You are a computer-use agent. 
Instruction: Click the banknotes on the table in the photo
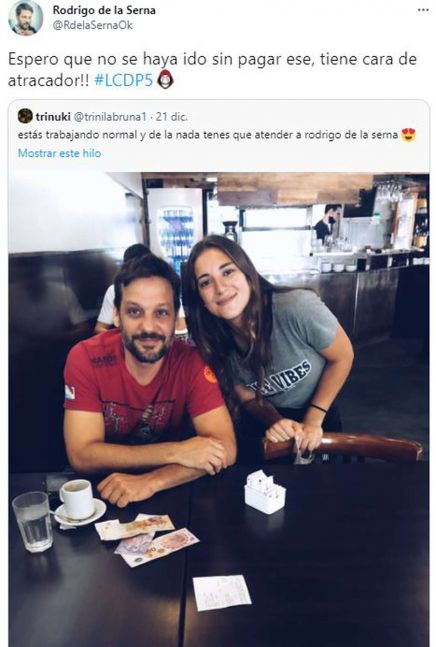pyautogui.click(x=146, y=539)
